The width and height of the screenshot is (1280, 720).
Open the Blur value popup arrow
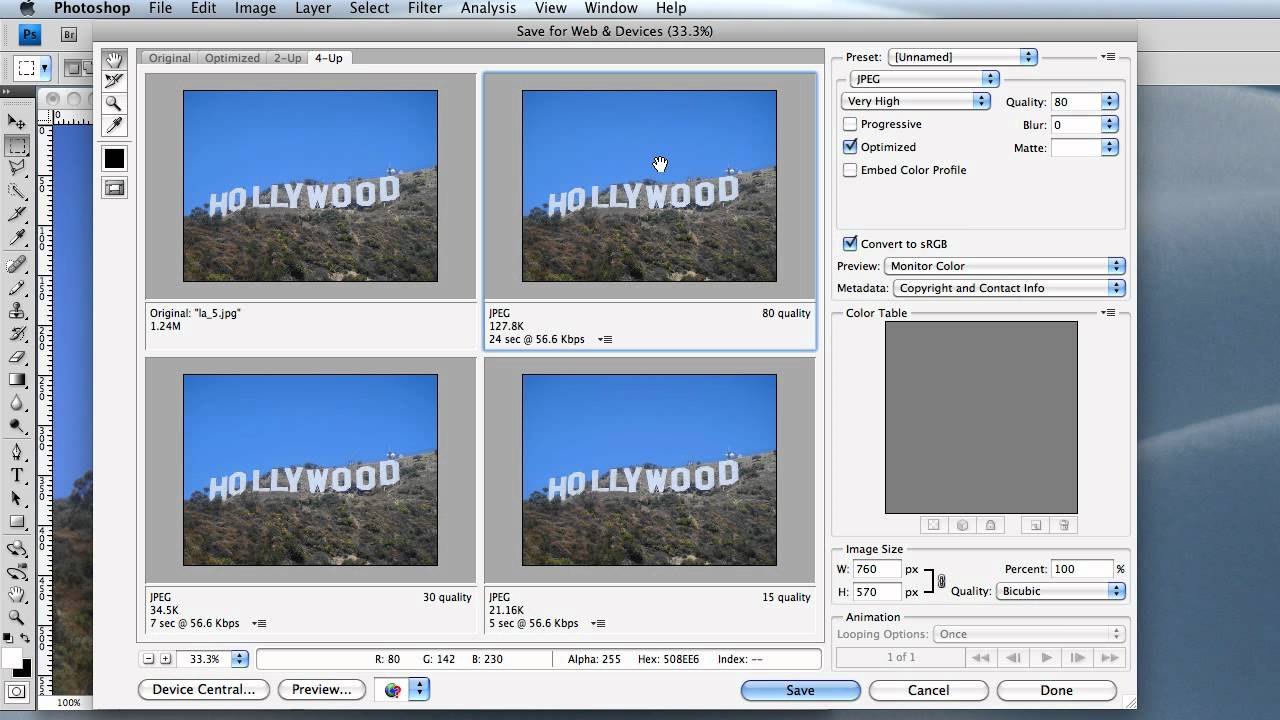1109,125
